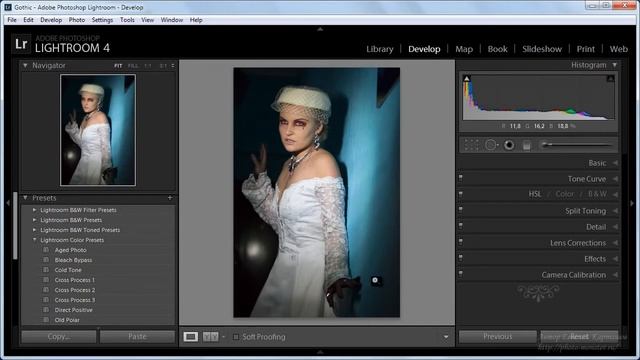Apply the Bleach Bypass preset
This screenshot has height=360, width=640.
[x=73, y=260]
